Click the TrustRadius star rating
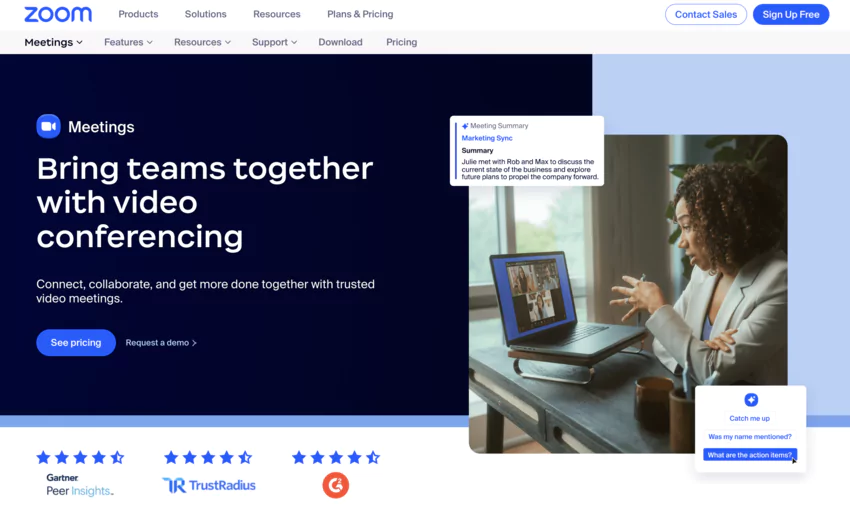This screenshot has height=518, width=850. pyautogui.click(x=208, y=458)
